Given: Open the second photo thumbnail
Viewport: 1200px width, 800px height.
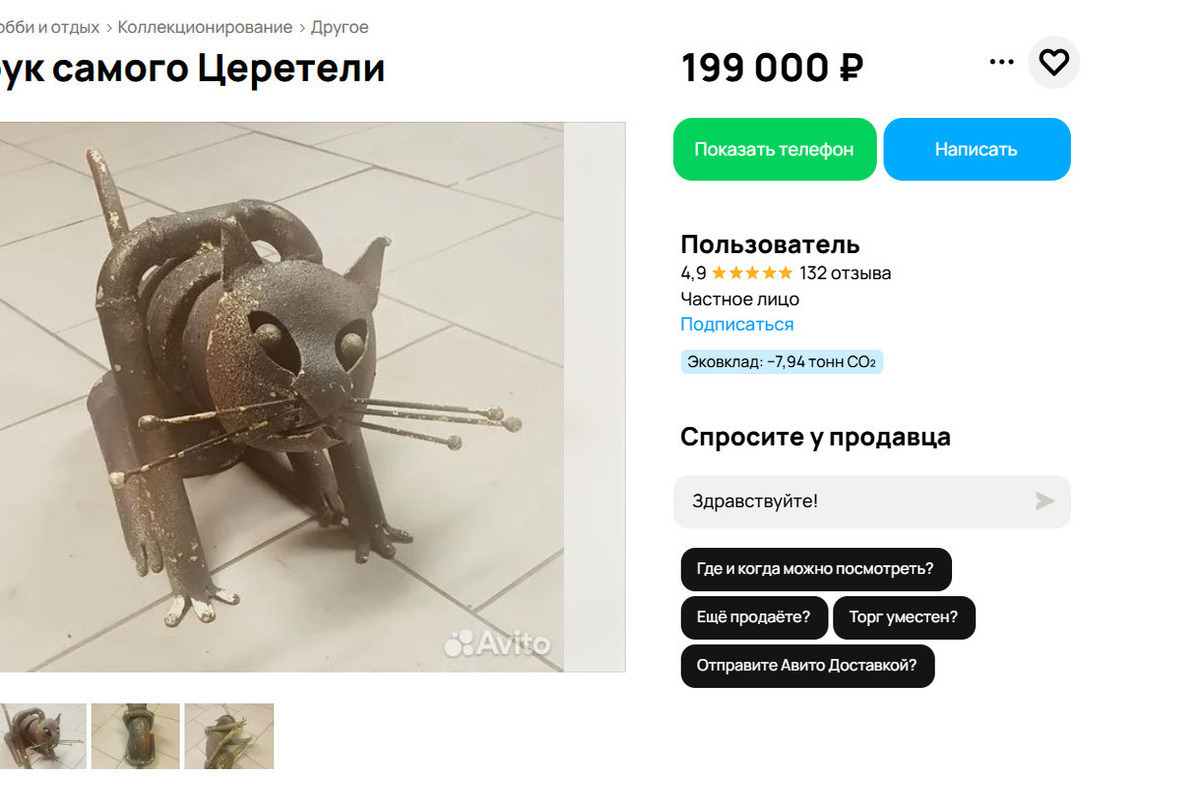Looking at the screenshot, I should [x=135, y=736].
